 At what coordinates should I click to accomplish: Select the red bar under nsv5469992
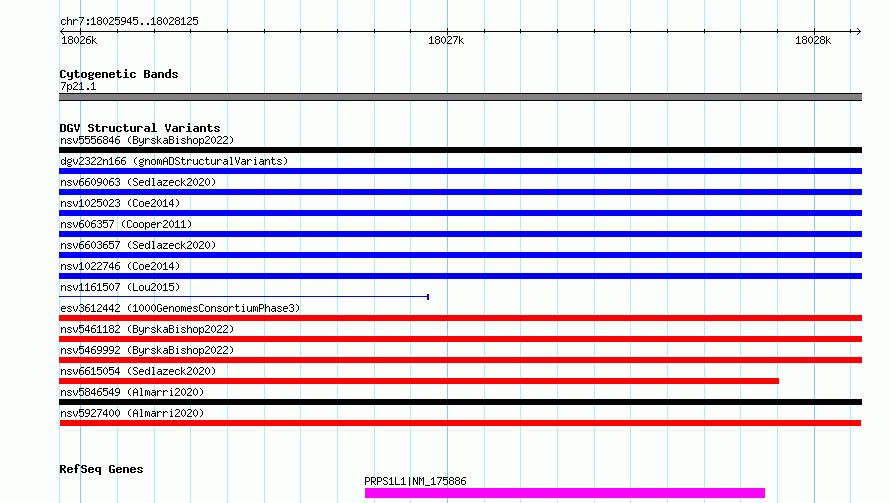pyautogui.click(x=460, y=360)
